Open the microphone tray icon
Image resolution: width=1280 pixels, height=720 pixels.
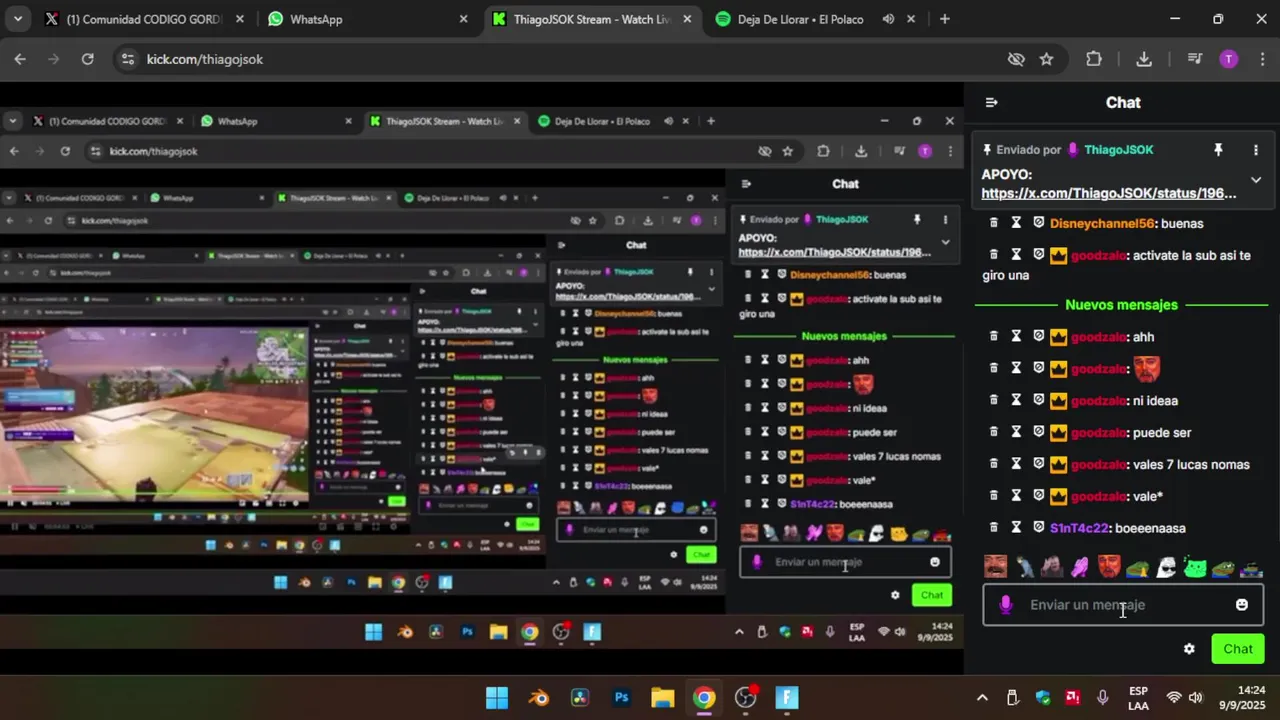click(1102, 698)
